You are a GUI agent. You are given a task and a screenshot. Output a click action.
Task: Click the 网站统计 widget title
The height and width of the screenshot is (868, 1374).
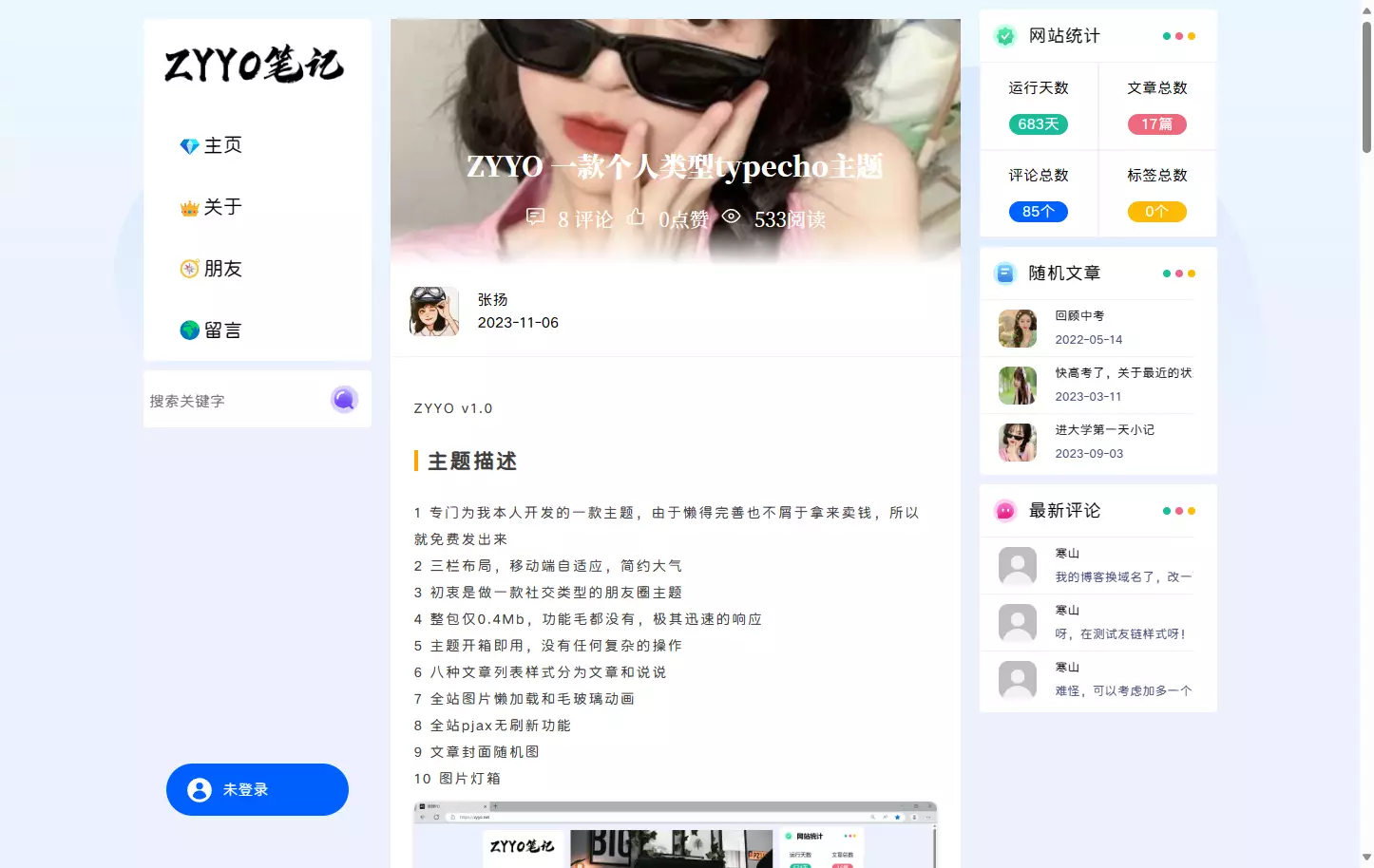[1064, 36]
